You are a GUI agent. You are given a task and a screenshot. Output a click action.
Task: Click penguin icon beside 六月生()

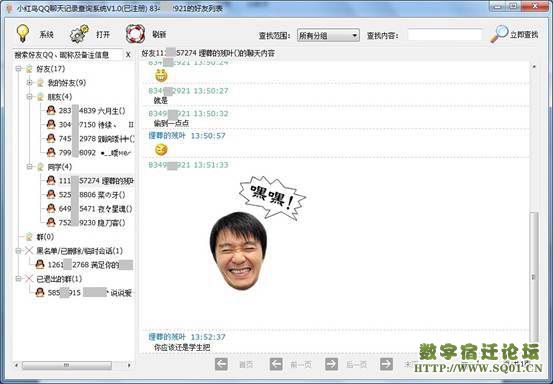[51, 111]
